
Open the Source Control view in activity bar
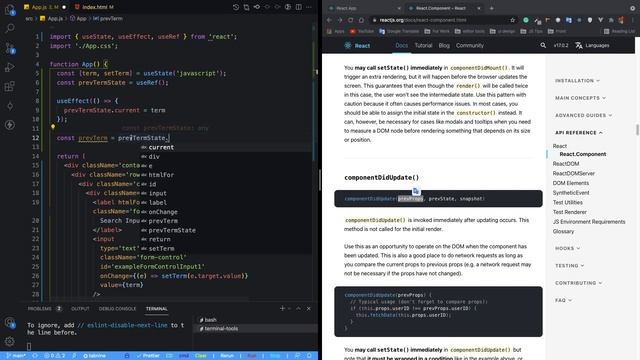pos(9,48)
